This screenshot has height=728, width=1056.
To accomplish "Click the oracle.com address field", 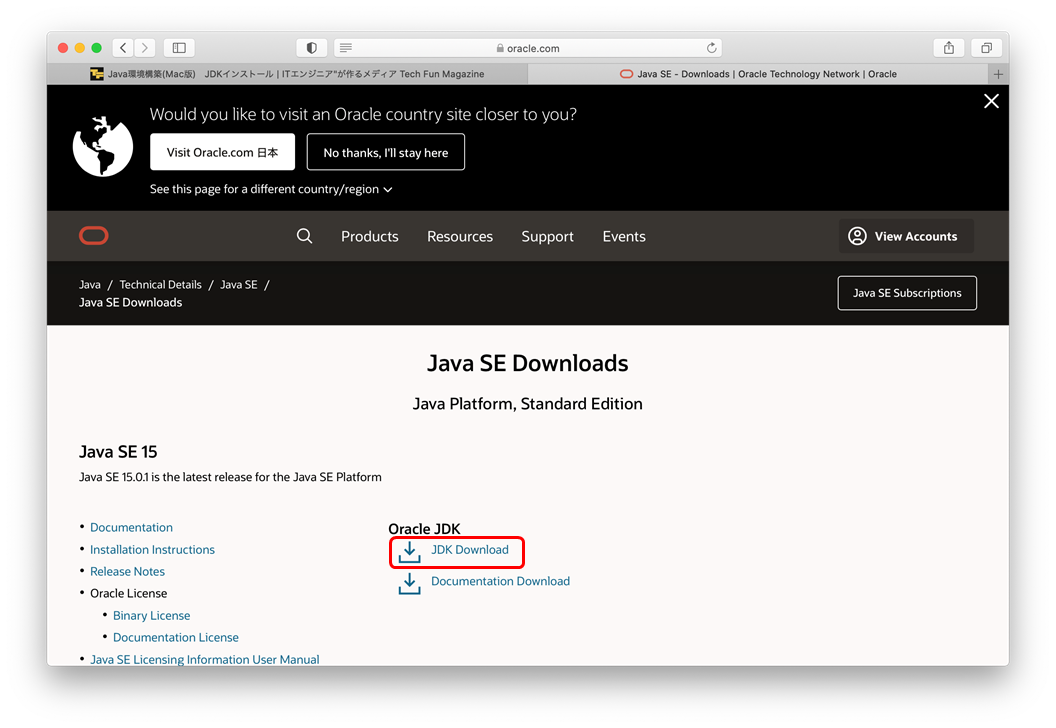I will (528, 48).
